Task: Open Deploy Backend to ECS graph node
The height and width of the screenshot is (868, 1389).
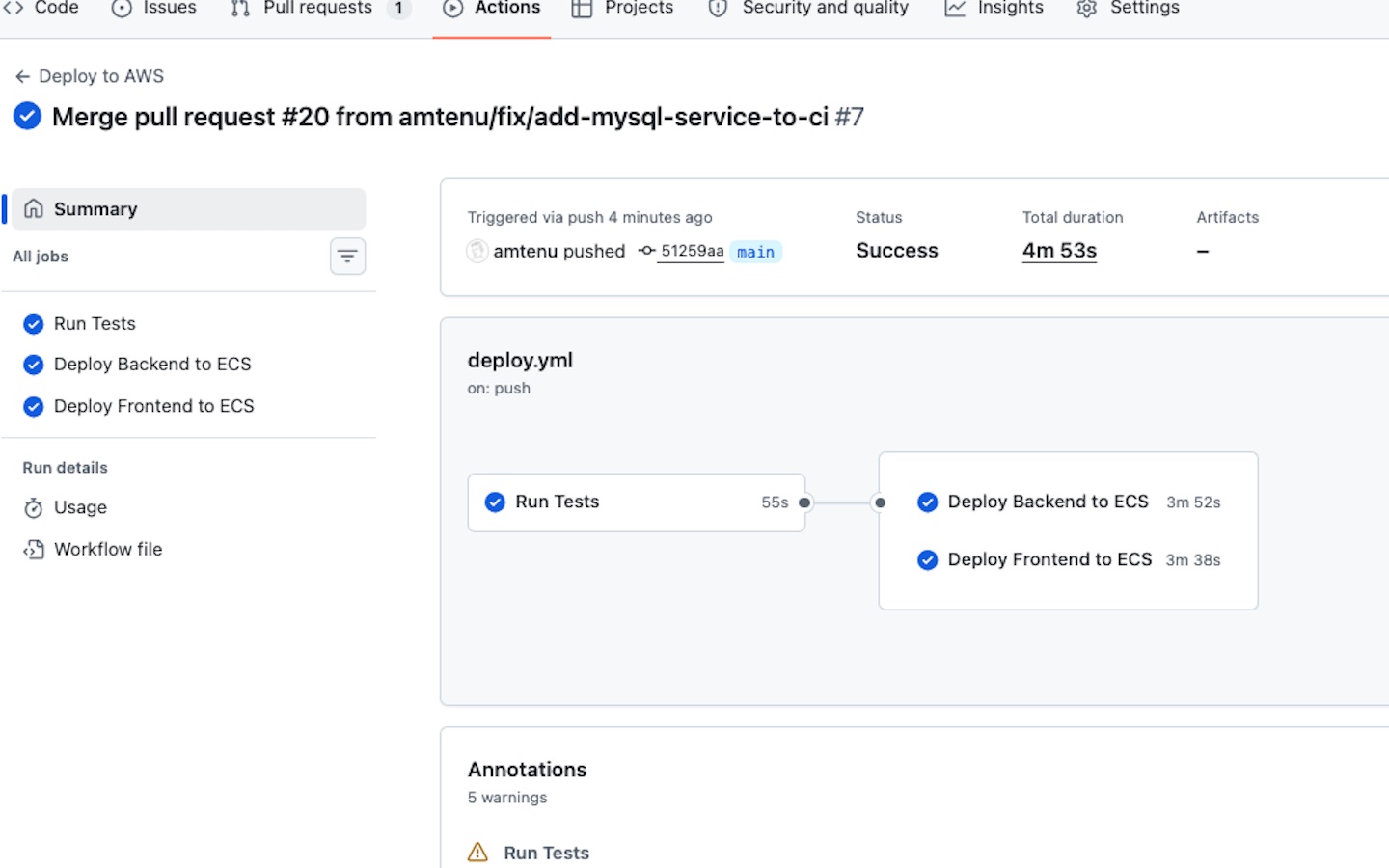Action: tap(1069, 502)
